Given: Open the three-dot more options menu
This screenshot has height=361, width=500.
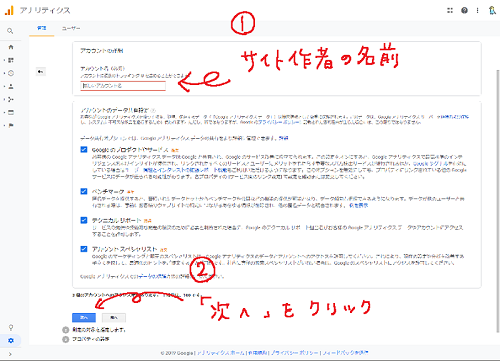Looking at the screenshot, I should [x=477, y=10].
